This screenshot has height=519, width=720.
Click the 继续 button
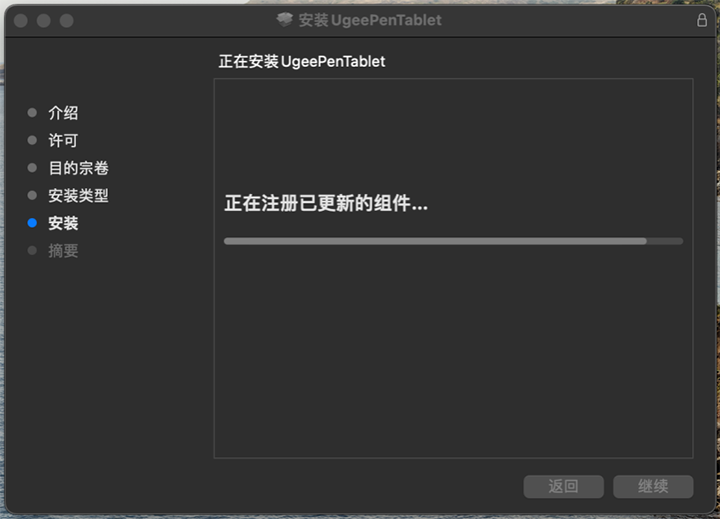pyautogui.click(x=653, y=486)
